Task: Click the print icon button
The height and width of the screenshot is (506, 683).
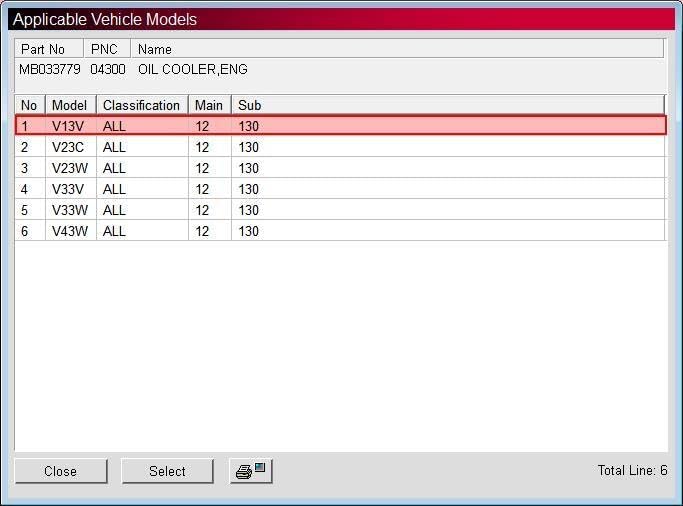Action: [251, 471]
